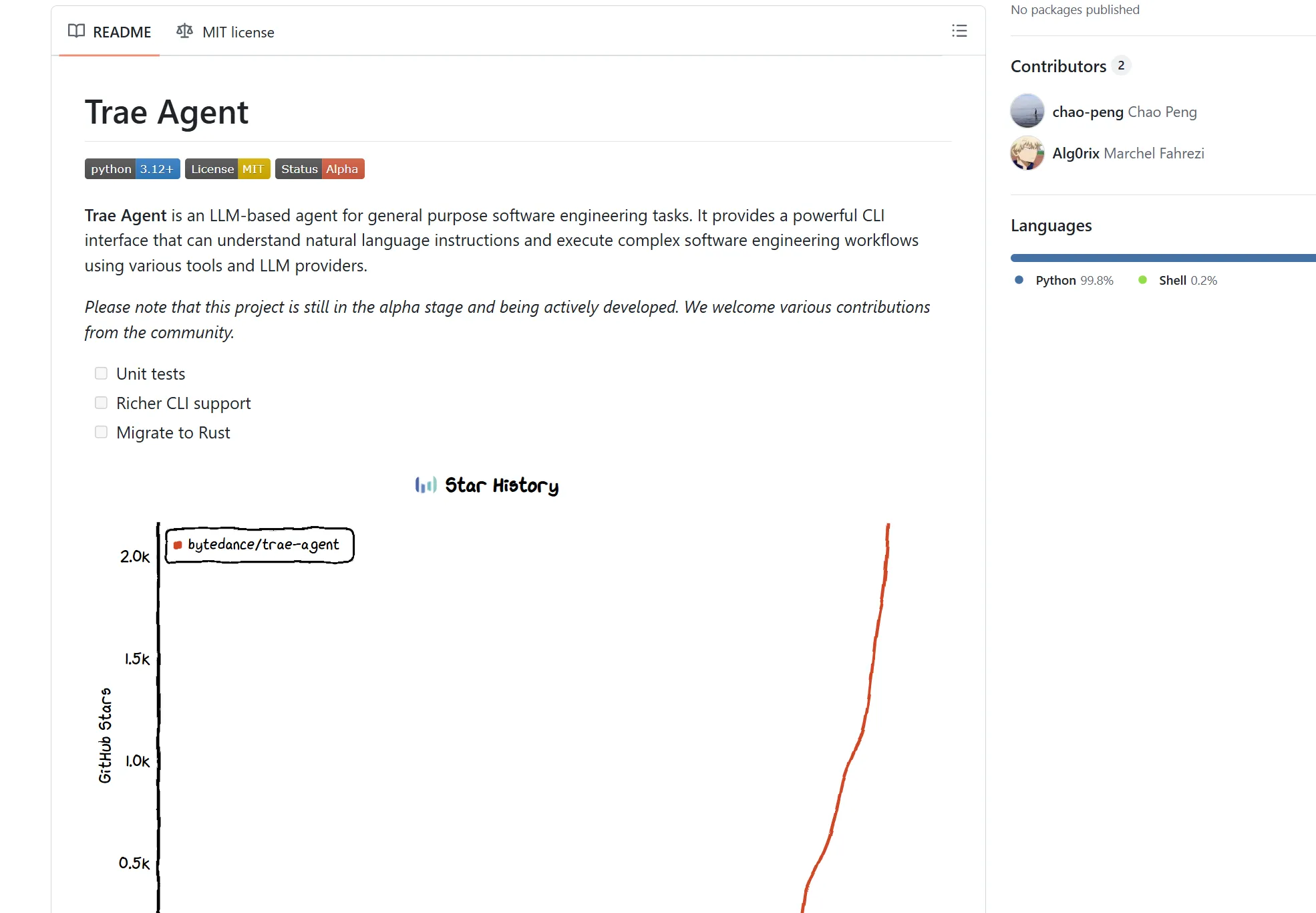Click the Status Alpha badge
1316x913 pixels.
coord(319,169)
